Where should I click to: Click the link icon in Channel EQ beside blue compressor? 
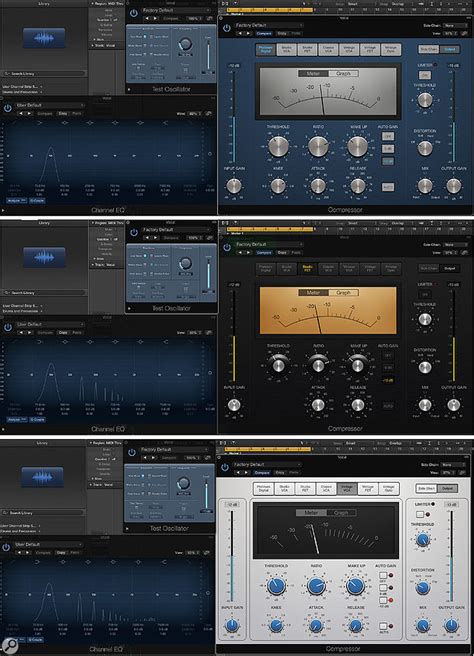pos(208,113)
